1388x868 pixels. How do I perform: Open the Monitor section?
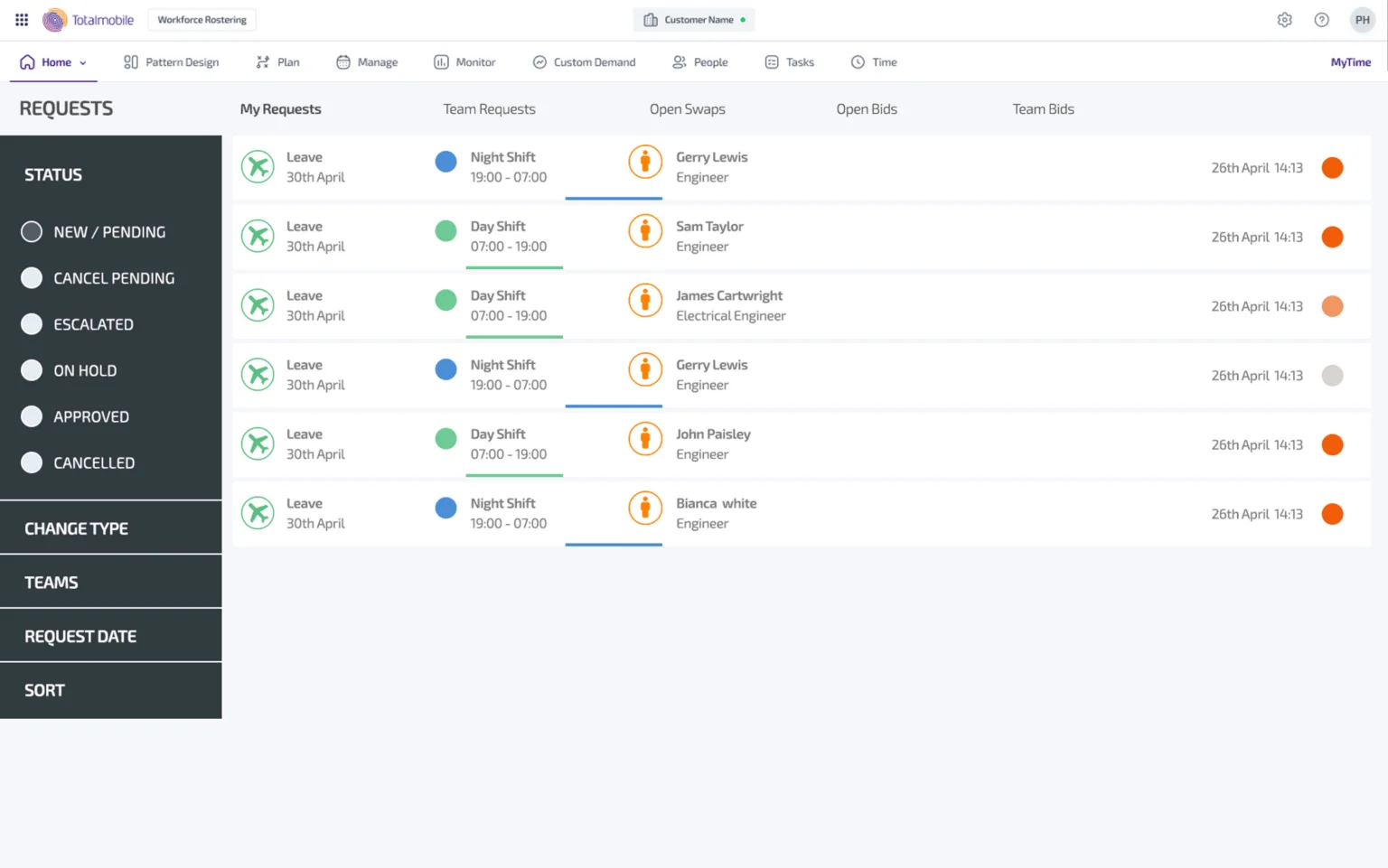(464, 62)
